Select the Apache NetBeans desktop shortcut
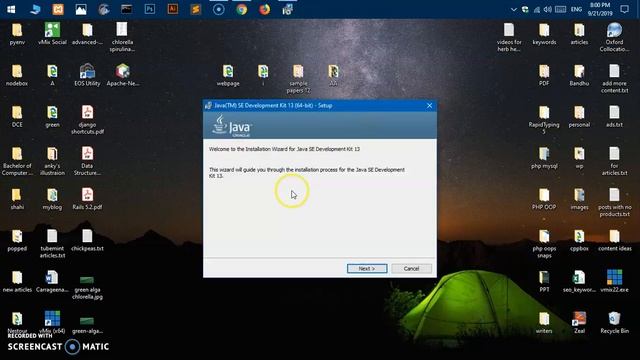 tap(122, 75)
